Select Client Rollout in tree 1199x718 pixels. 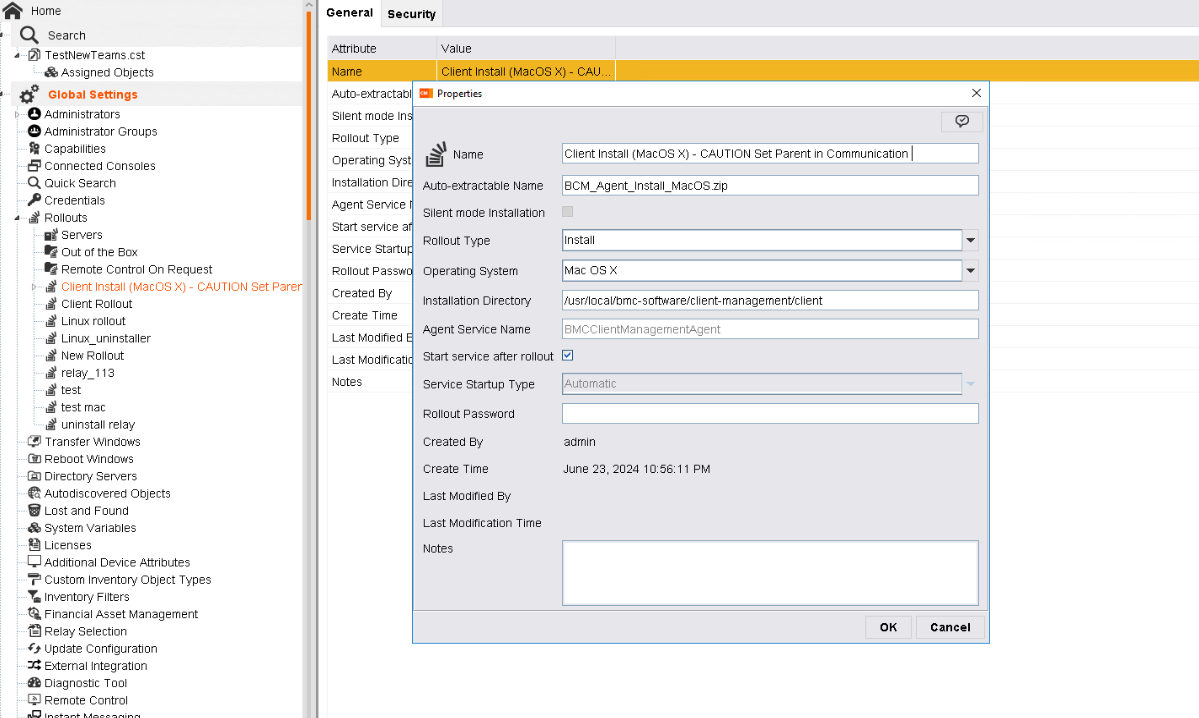[96, 304]
